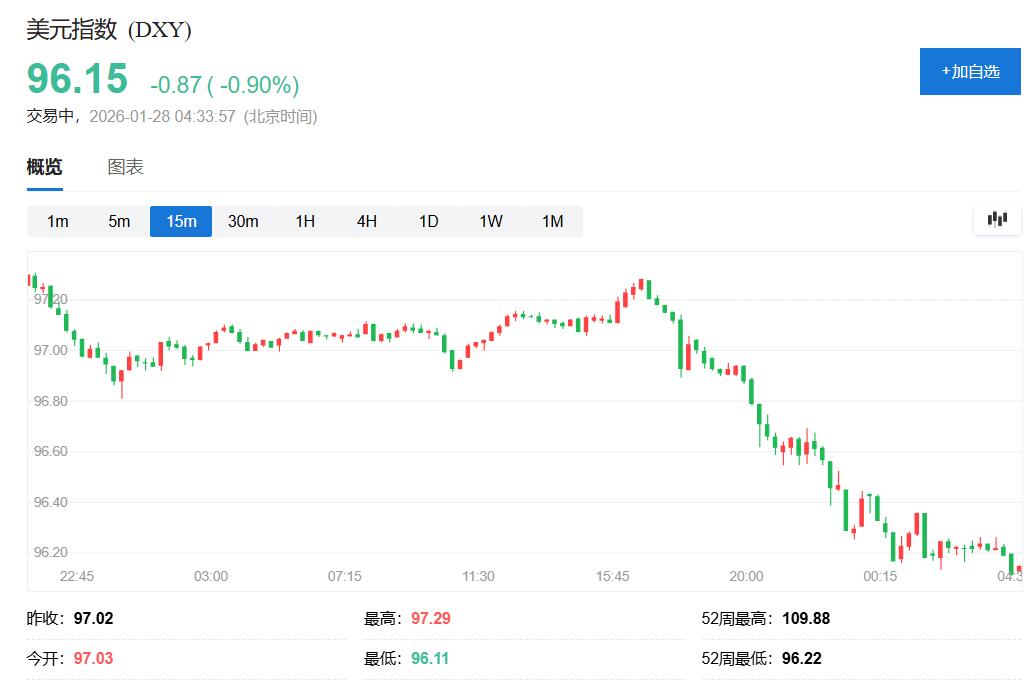Choose the active 15m interval
This screenshot has height=696, width=1028.
pos(181,221)
